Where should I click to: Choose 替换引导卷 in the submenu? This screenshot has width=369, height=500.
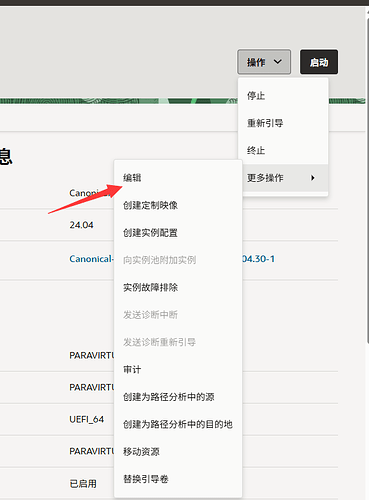pyautogui.click(x=178, y=479)
